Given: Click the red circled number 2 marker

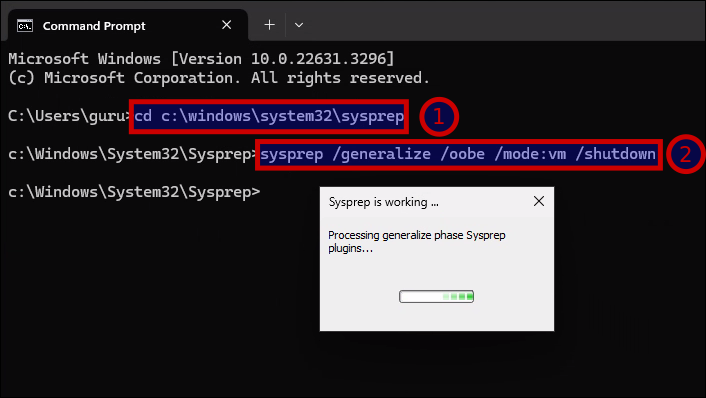Looking at the screenshot, I should tap(685, 154).
